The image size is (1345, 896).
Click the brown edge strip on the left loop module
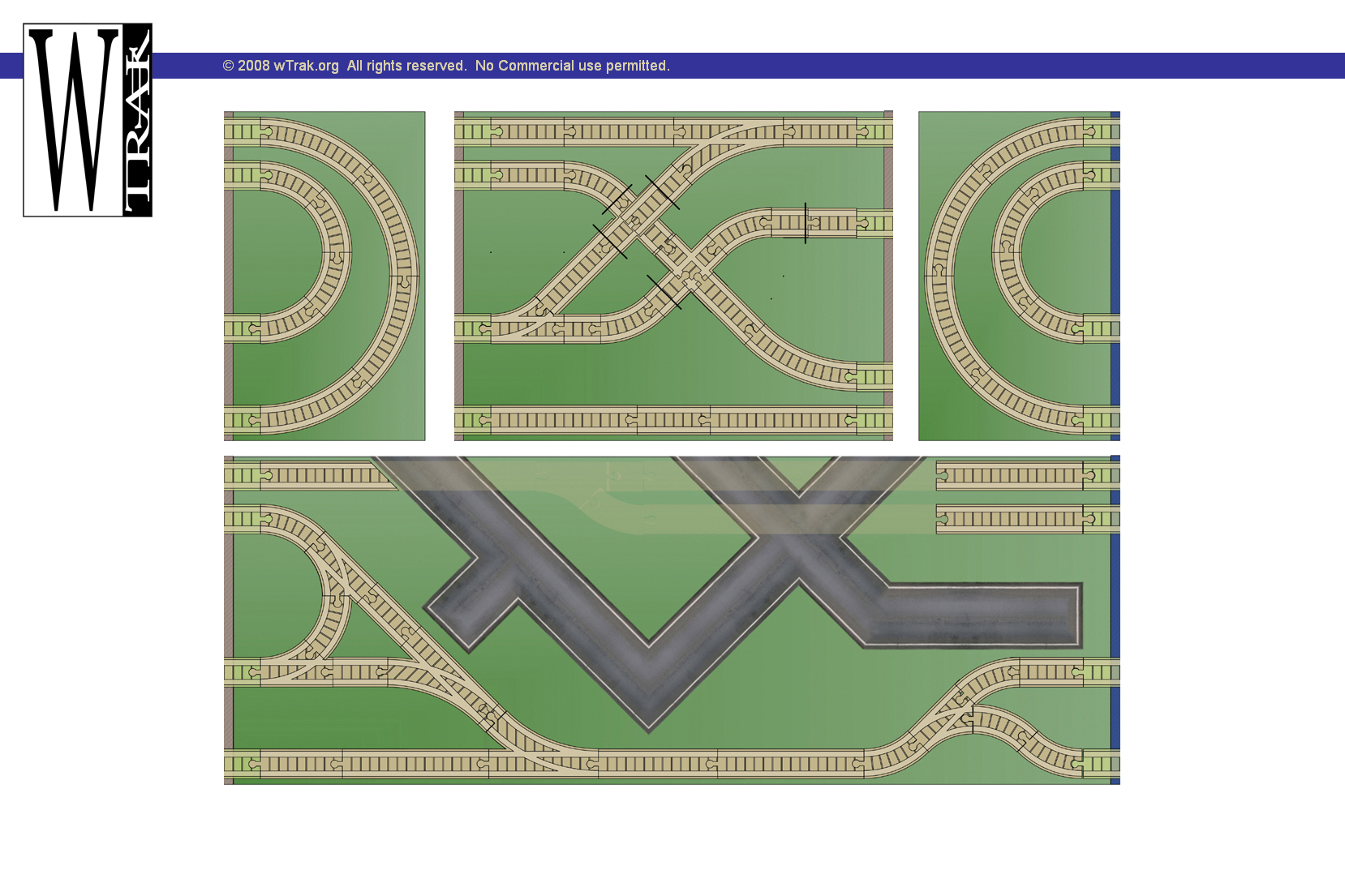pos(229,276)
